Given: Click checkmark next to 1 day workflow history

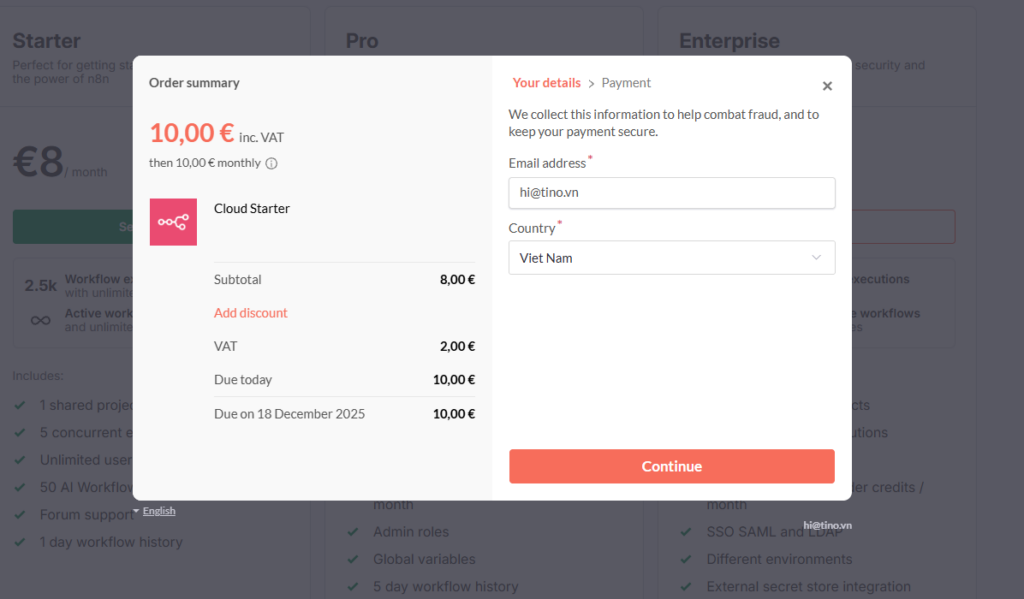Looking at the screenshot, I should coord(19,542).
